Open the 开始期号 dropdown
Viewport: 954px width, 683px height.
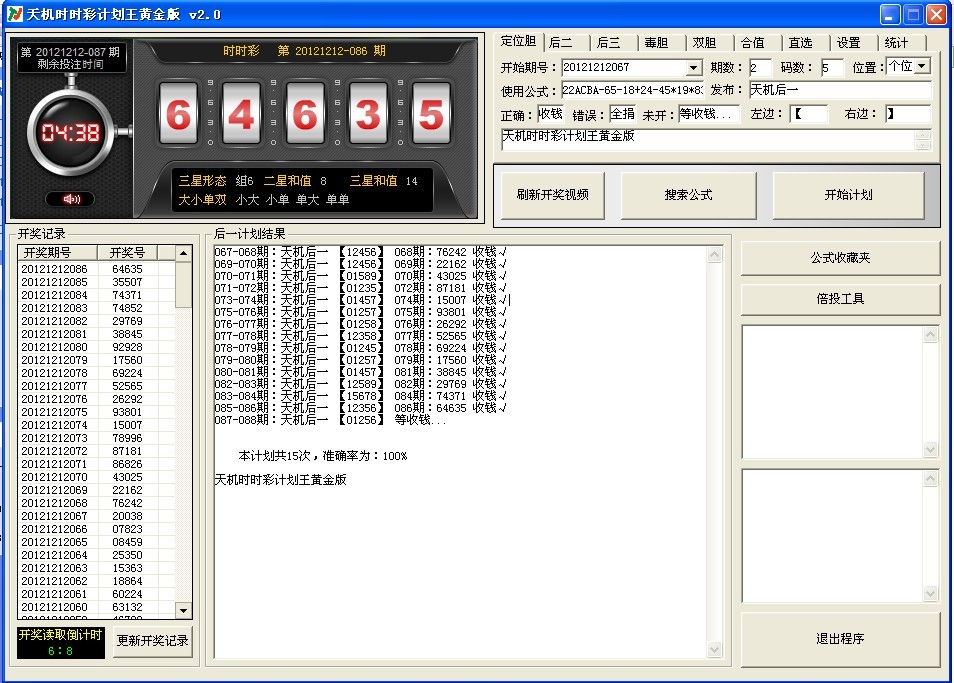[694, 68]
